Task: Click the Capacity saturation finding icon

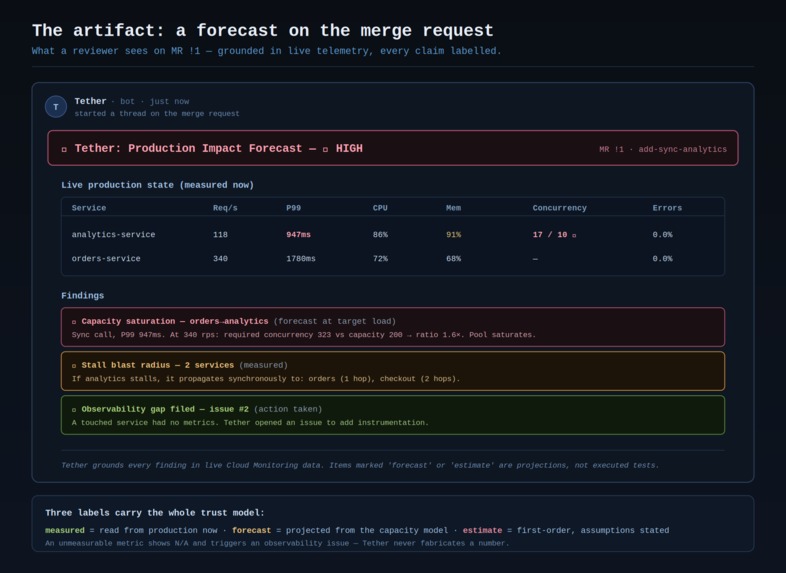Action: [74, 322]
